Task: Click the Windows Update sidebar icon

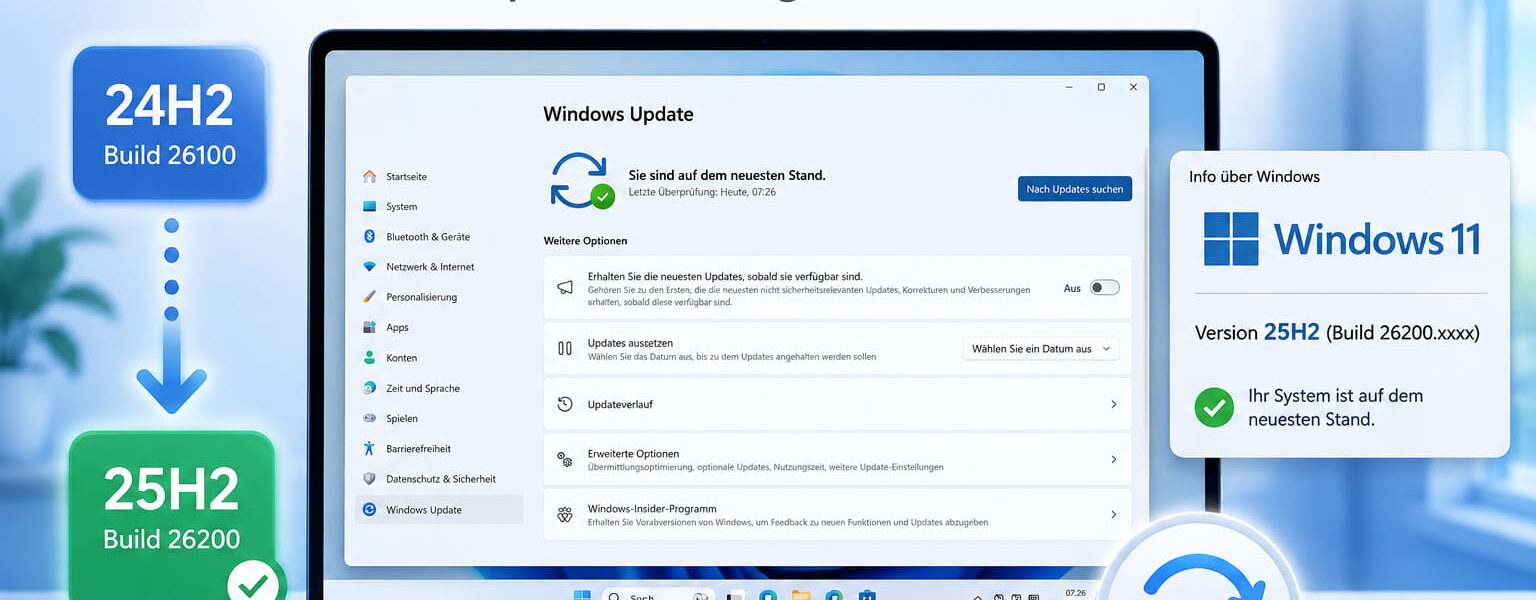Action: pyautogui.click(x=369, y=509)
